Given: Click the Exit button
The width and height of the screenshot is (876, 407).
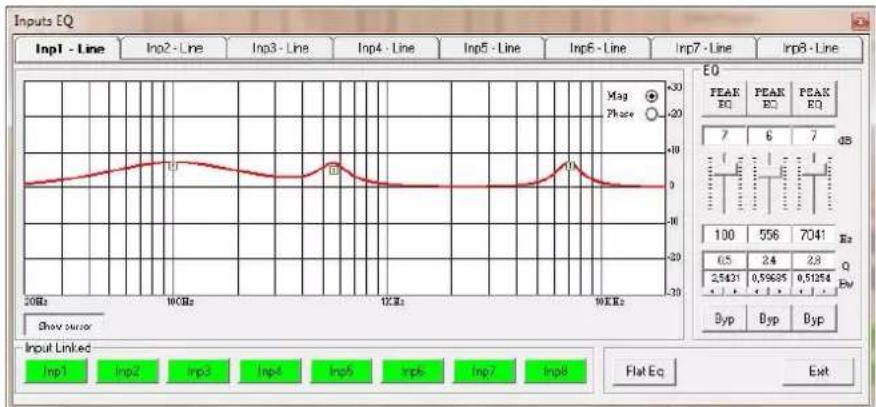Looking at the screenshot, I should [818, 372].
